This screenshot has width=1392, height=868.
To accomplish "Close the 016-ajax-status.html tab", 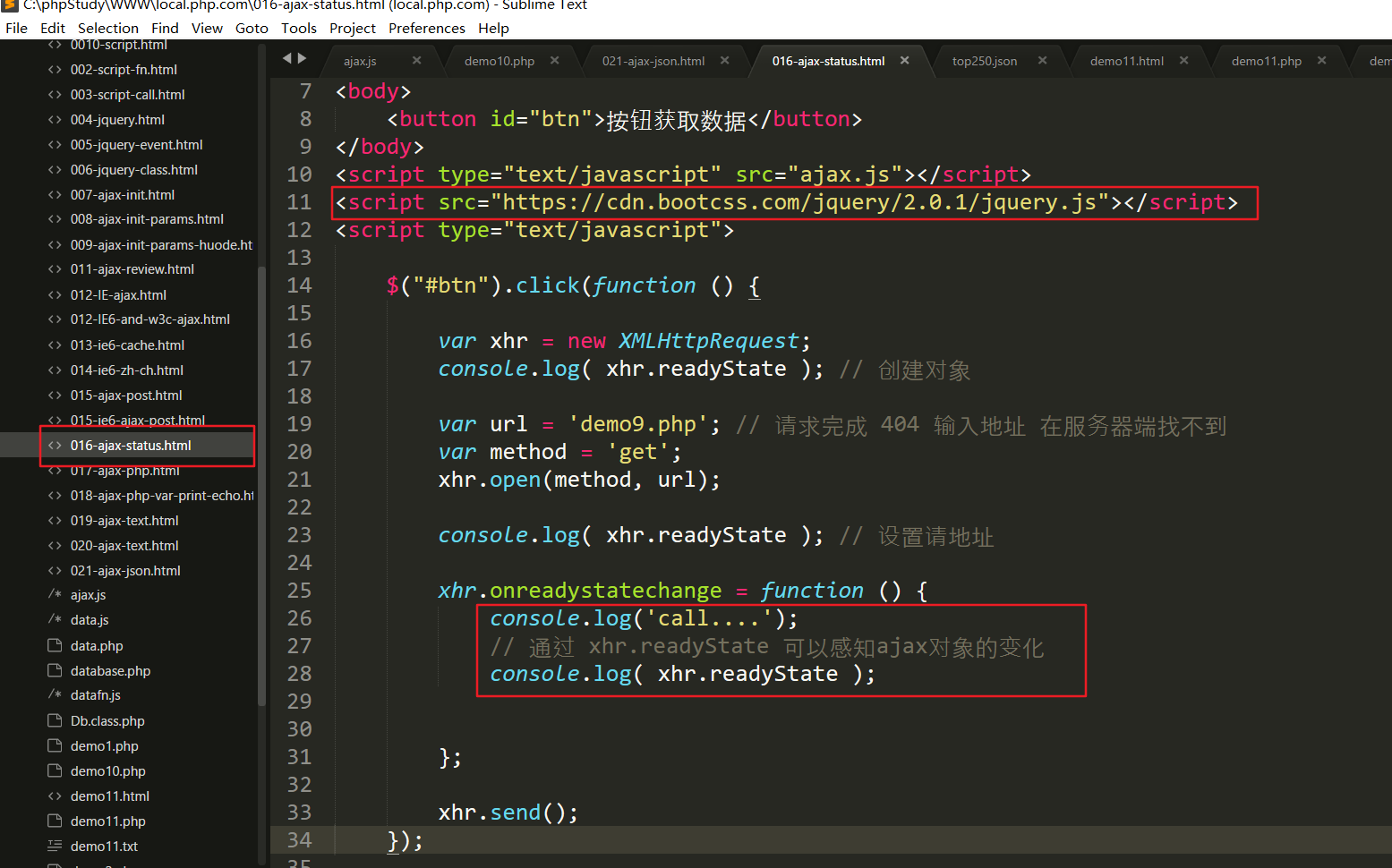I will coord(905,61).
